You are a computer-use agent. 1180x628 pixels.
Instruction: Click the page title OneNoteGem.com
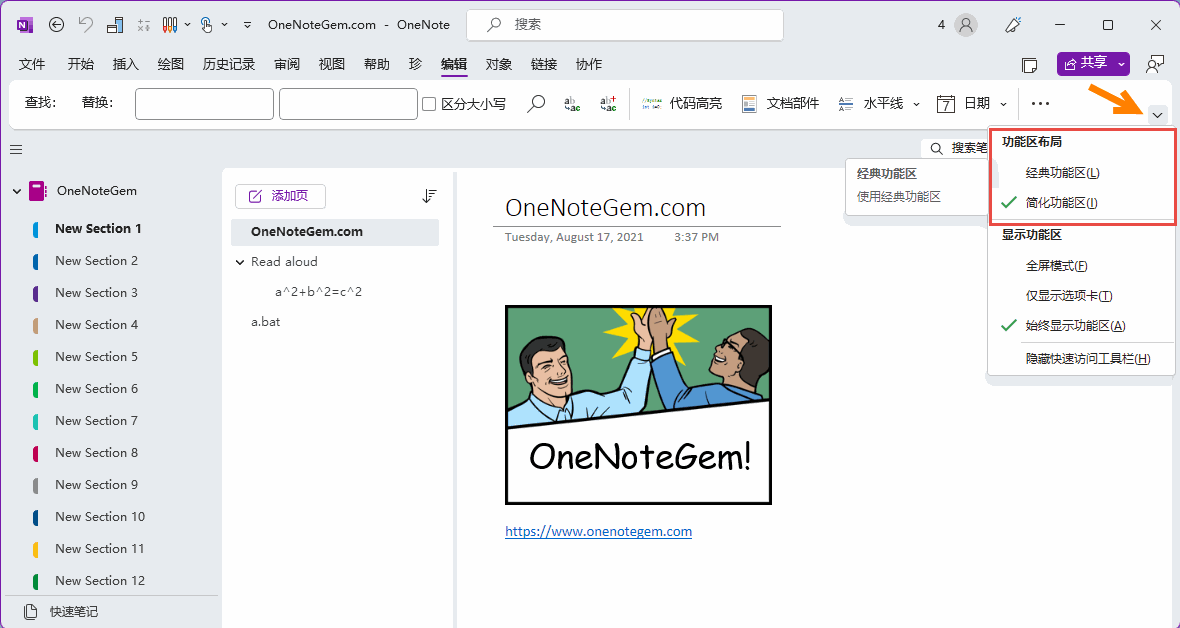606,208
